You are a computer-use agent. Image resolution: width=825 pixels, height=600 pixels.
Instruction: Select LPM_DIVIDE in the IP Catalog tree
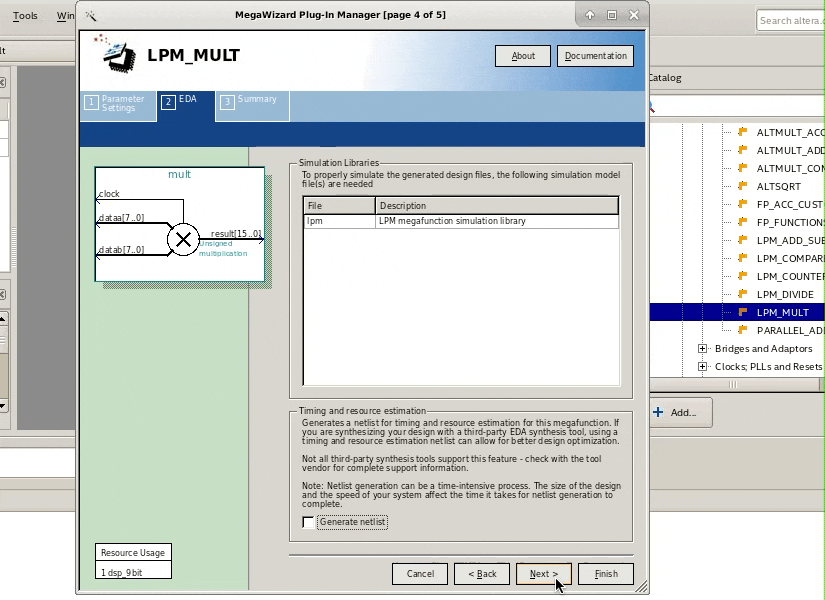pos(785,294)
